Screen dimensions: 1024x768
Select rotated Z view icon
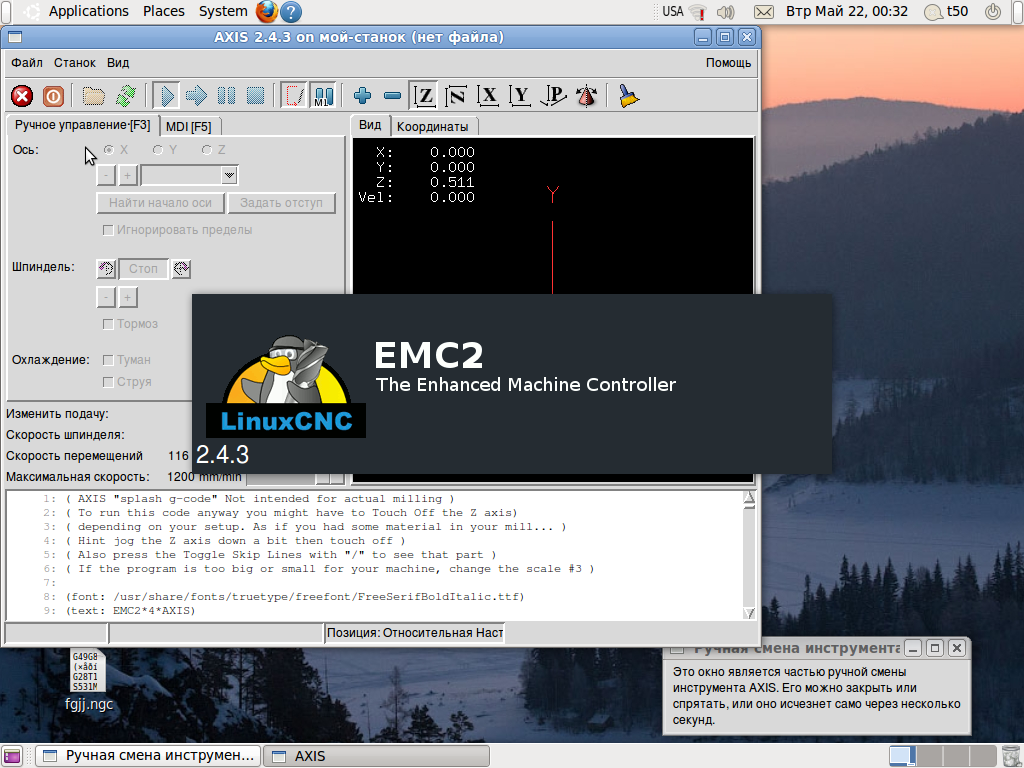click(456, 96)
